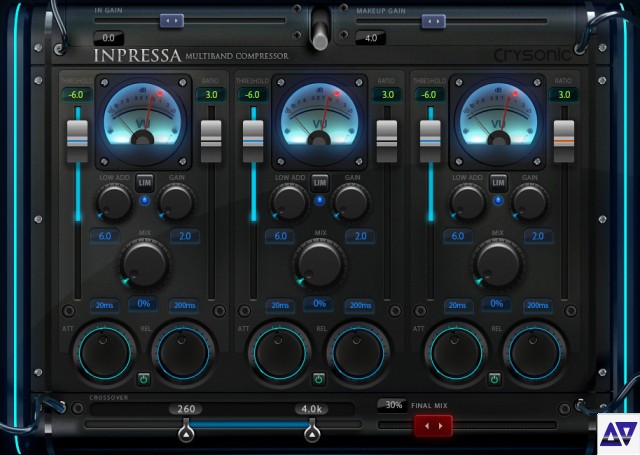
Task: Flip the metal toggle switch at top center
Action: (321, 30)
